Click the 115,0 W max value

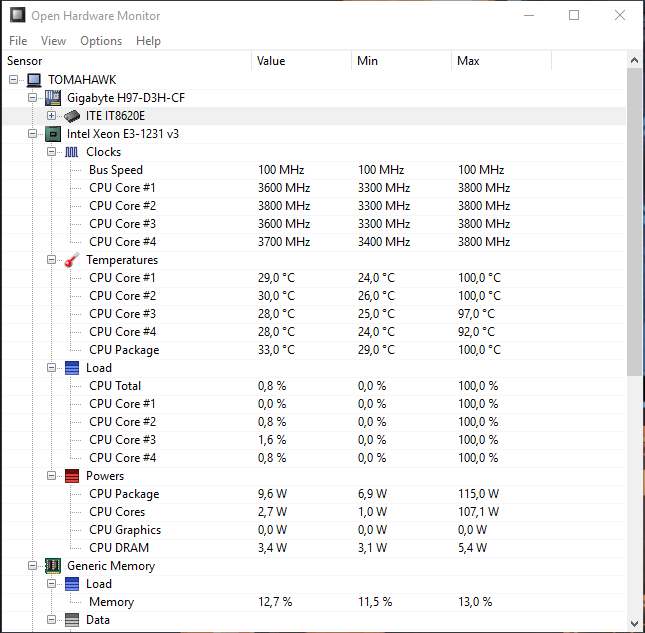(478, 494)
